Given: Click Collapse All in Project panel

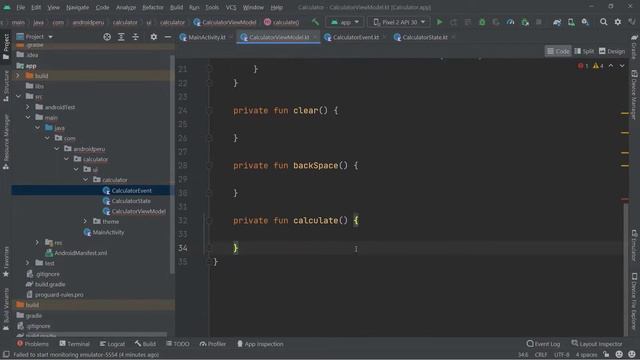Looking at the screenshot, I should 136,37.
